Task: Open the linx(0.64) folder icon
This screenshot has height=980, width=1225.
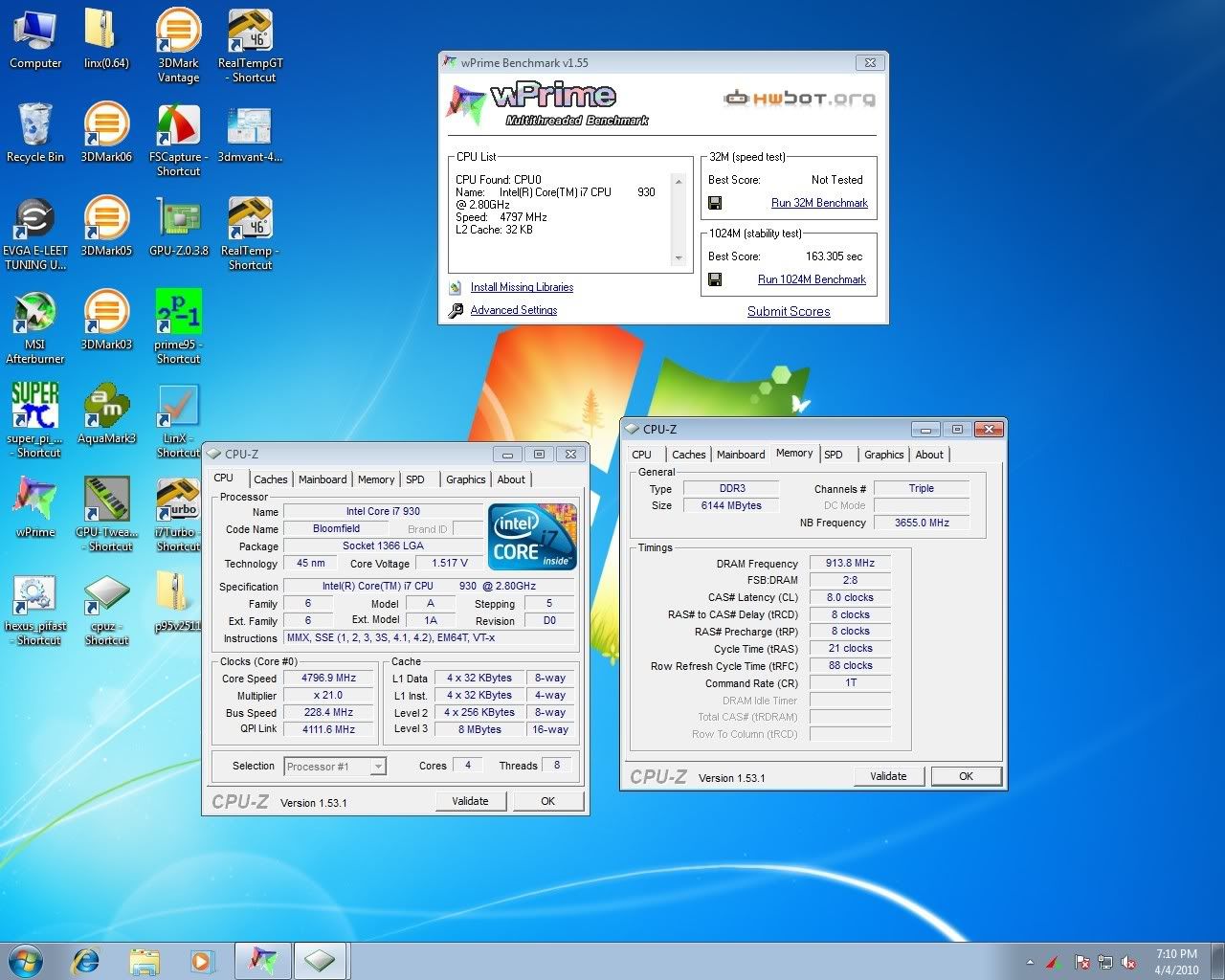Action: tap(106, 38)
